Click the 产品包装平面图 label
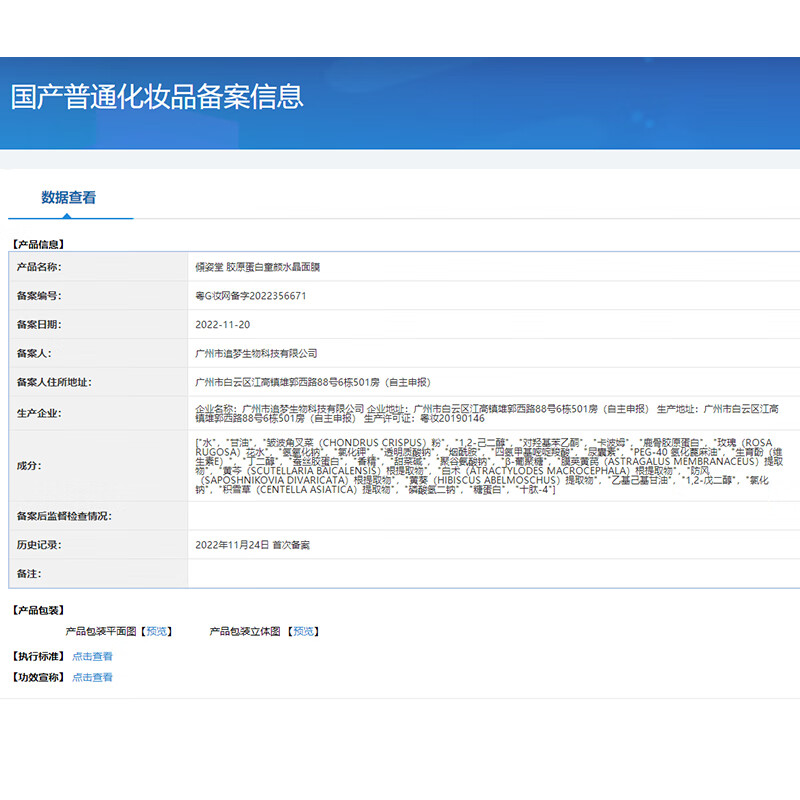Image resolution: width=800 pixels, height=800 pixels. click(x=101, y=632)
